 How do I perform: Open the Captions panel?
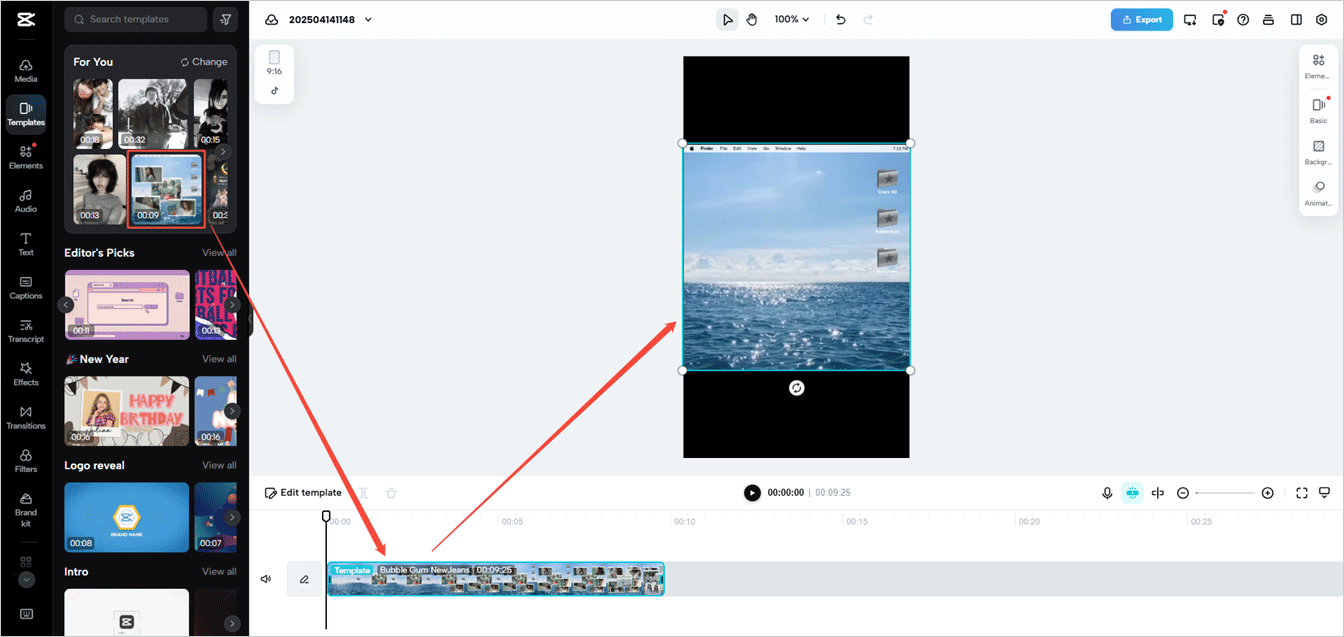click(25, 288)
